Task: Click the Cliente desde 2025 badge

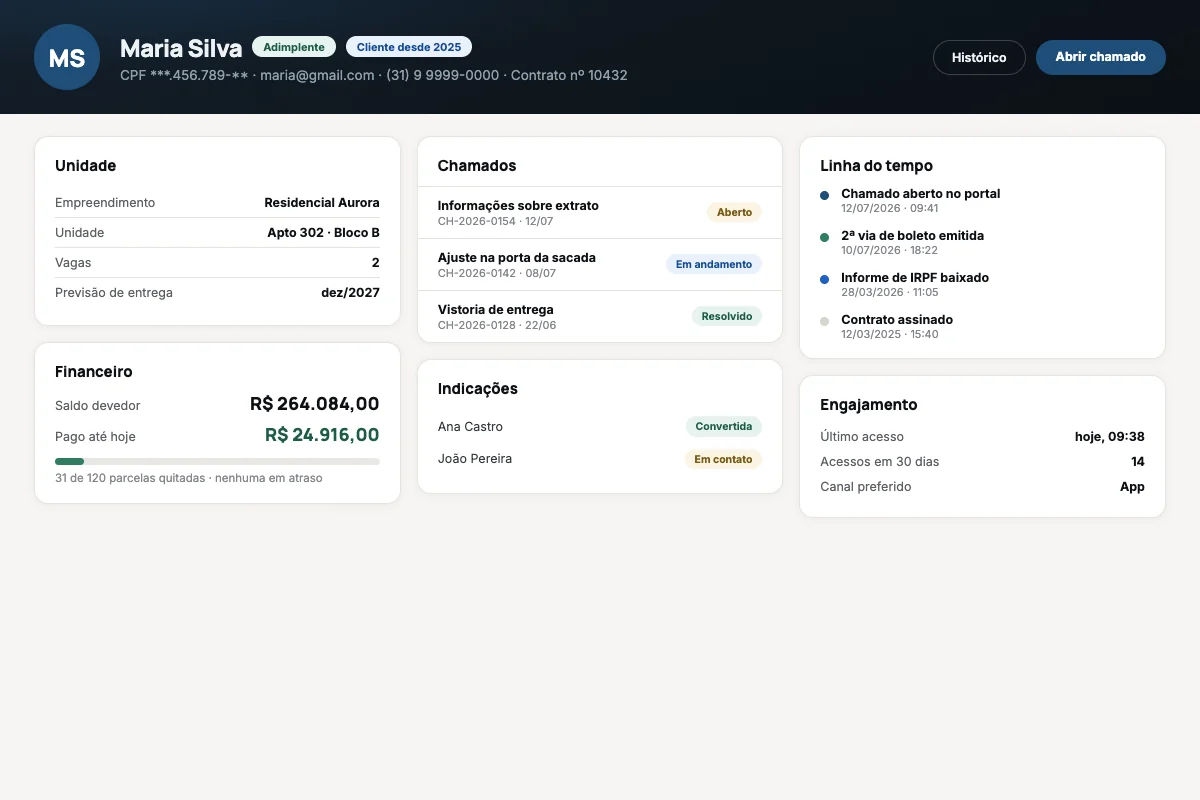Action: point(409,47)
